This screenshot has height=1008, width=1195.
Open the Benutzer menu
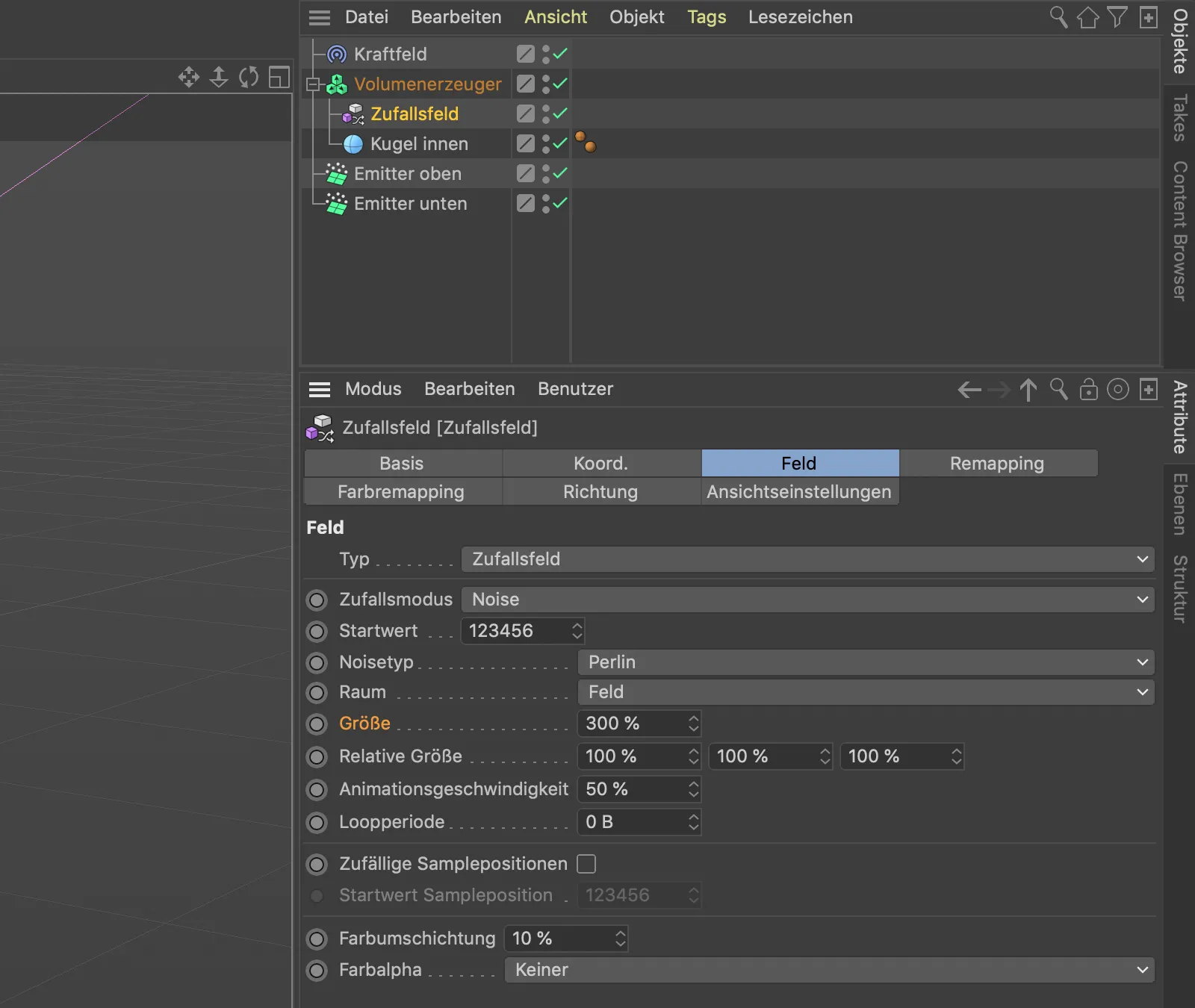click(x=576, y=389)
